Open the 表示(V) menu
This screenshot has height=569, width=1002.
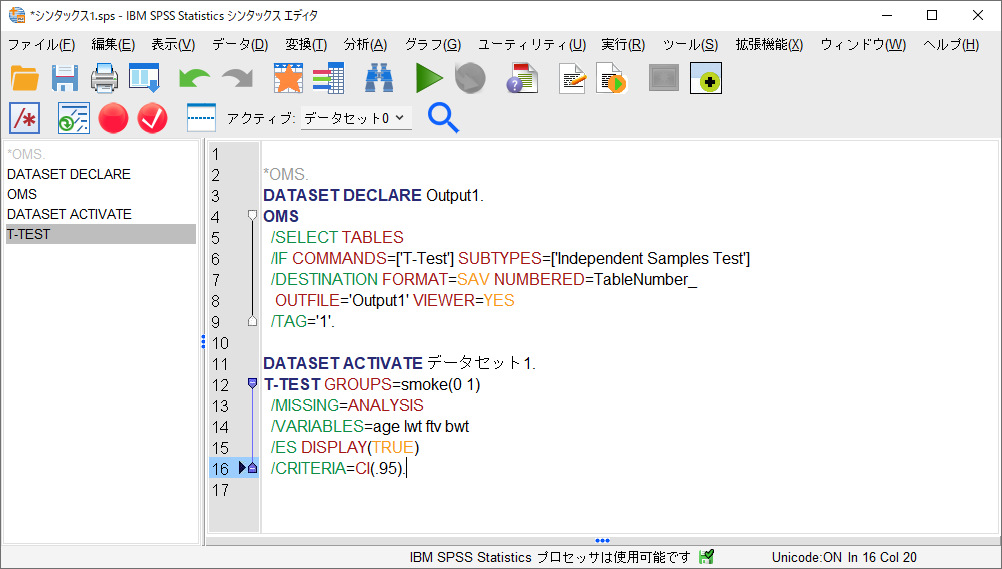coord(173,45)
